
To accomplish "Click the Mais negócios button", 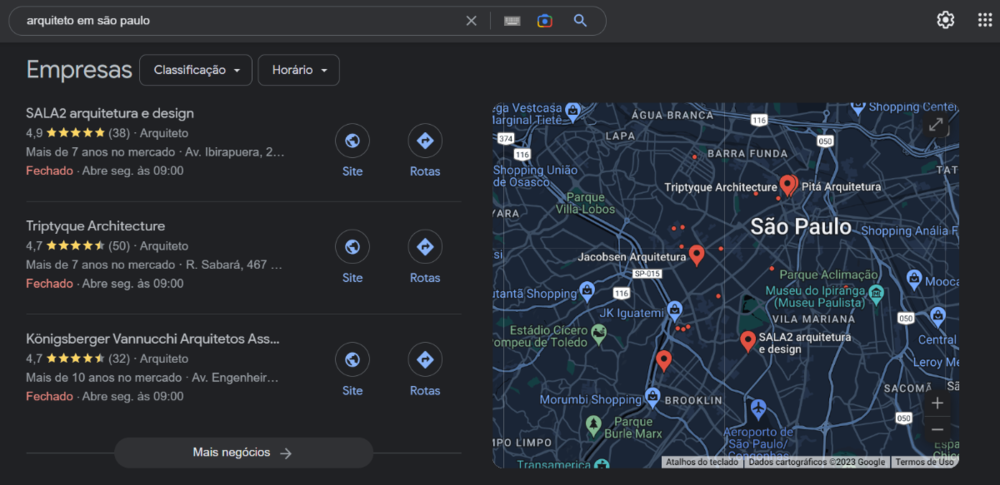I will (243, 453).
